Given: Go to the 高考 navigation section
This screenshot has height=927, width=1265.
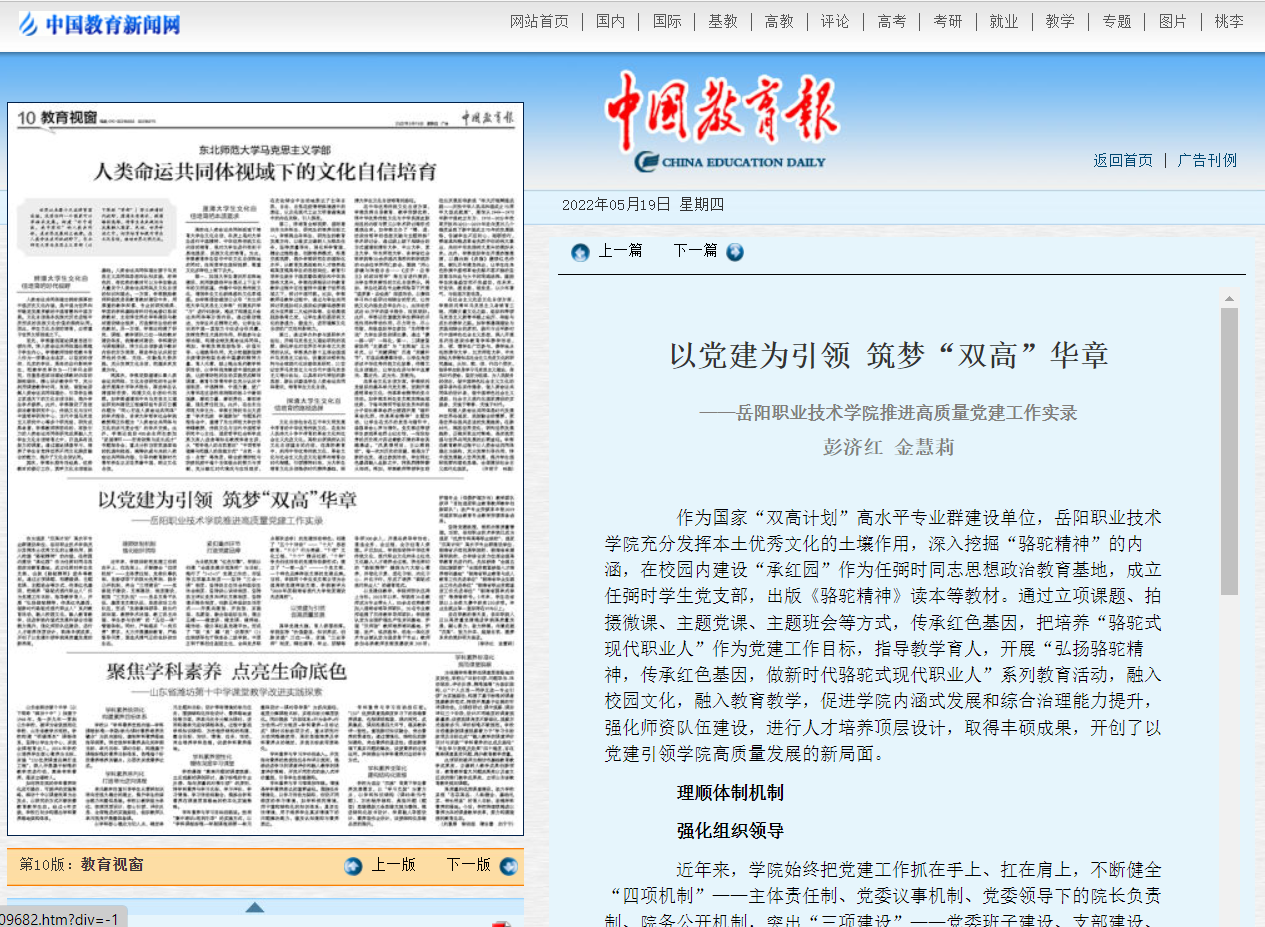Looking at the screenshot, I should tap(891, 21).
